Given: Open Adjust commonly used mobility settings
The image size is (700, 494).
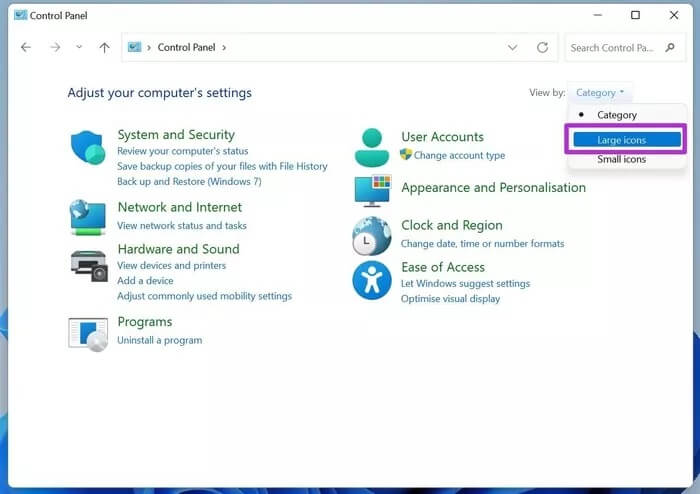Looking at the screenshot, I should (204, 296).
